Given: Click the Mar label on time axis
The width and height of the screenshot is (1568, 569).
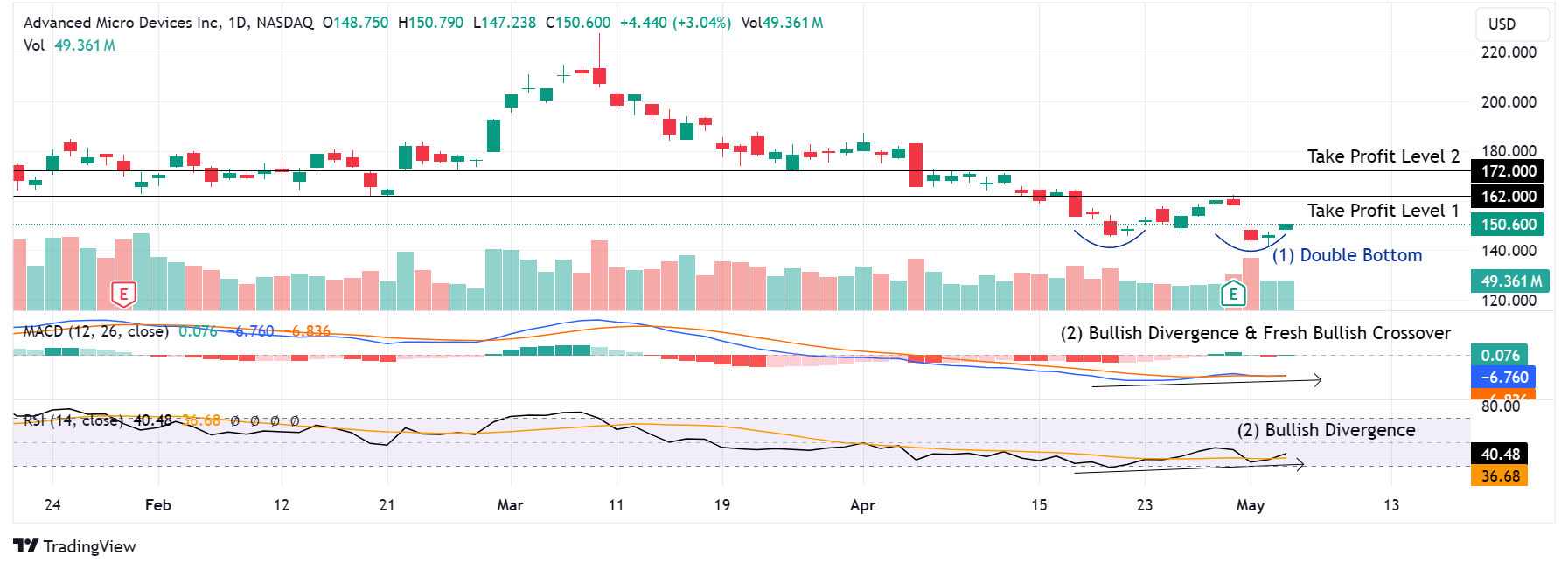Looking at the screenshot, I should pos(511,505).
